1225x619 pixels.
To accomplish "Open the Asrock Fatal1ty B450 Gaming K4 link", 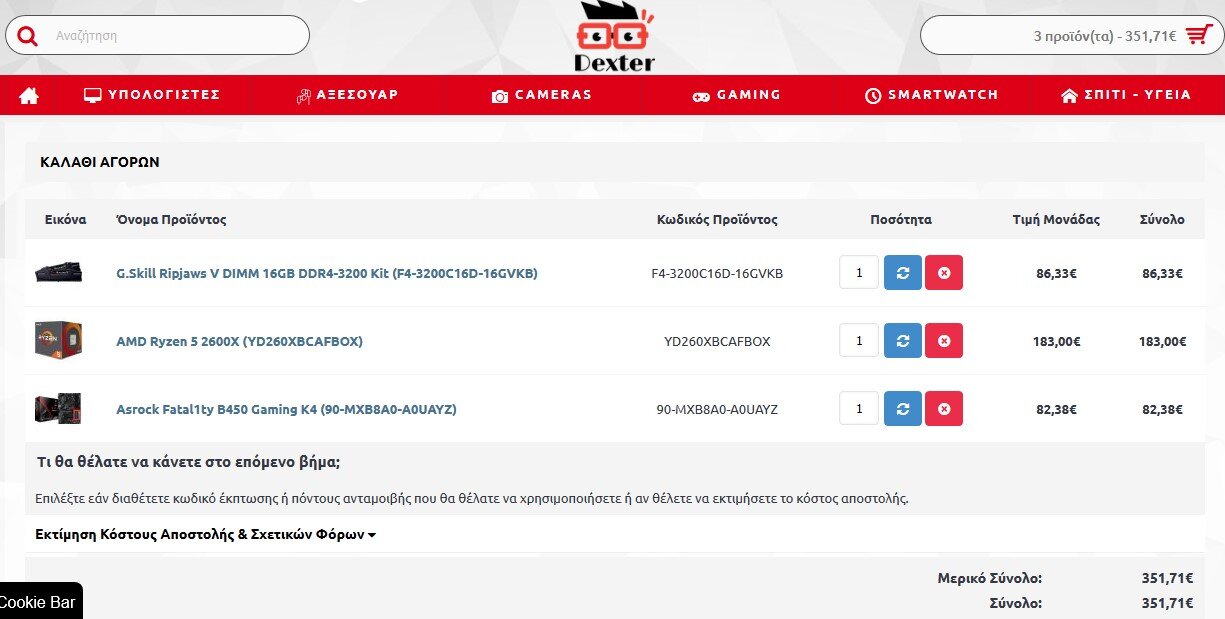I will tap(286, 409).
